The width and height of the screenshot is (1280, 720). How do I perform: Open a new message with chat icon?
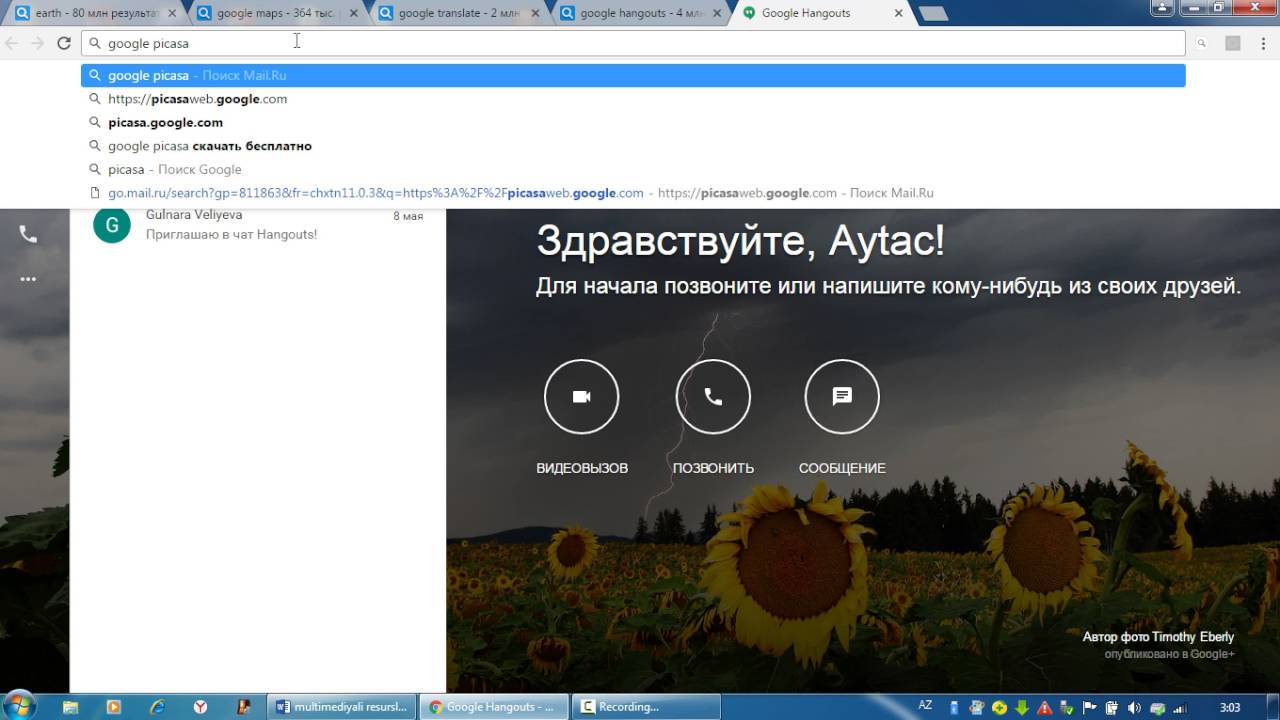[x=842, y=397]
